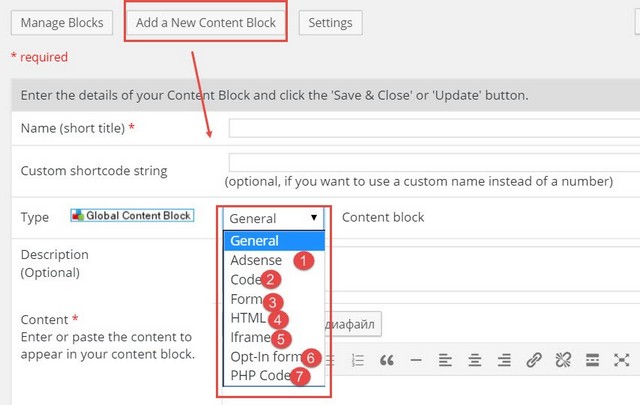
Task: Click the insert link chain icon
Action: [533, 360]
